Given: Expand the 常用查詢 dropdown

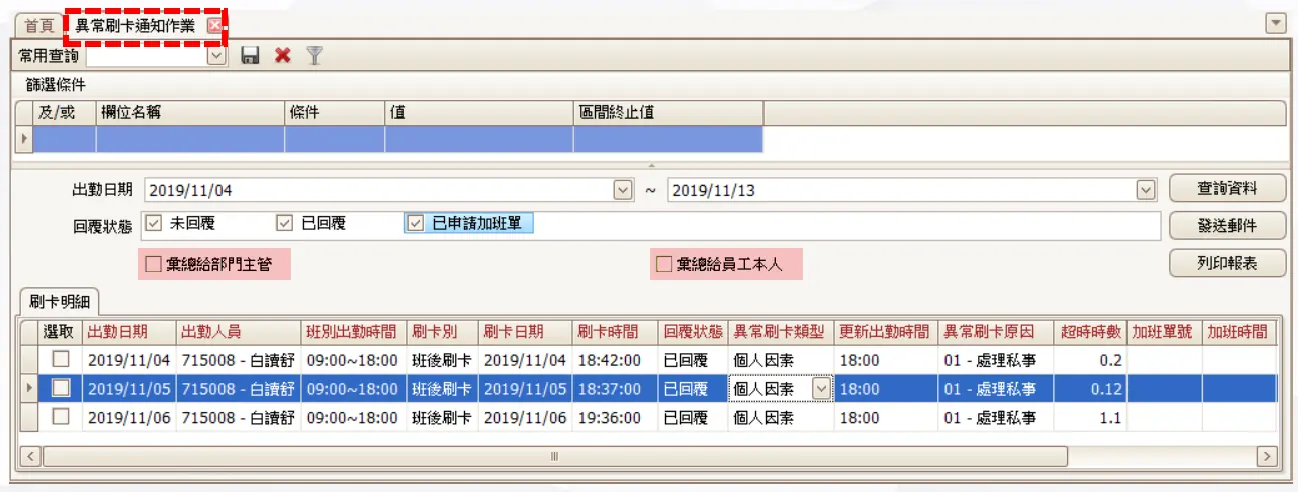Looking at the screenshot, I should 216,56.
